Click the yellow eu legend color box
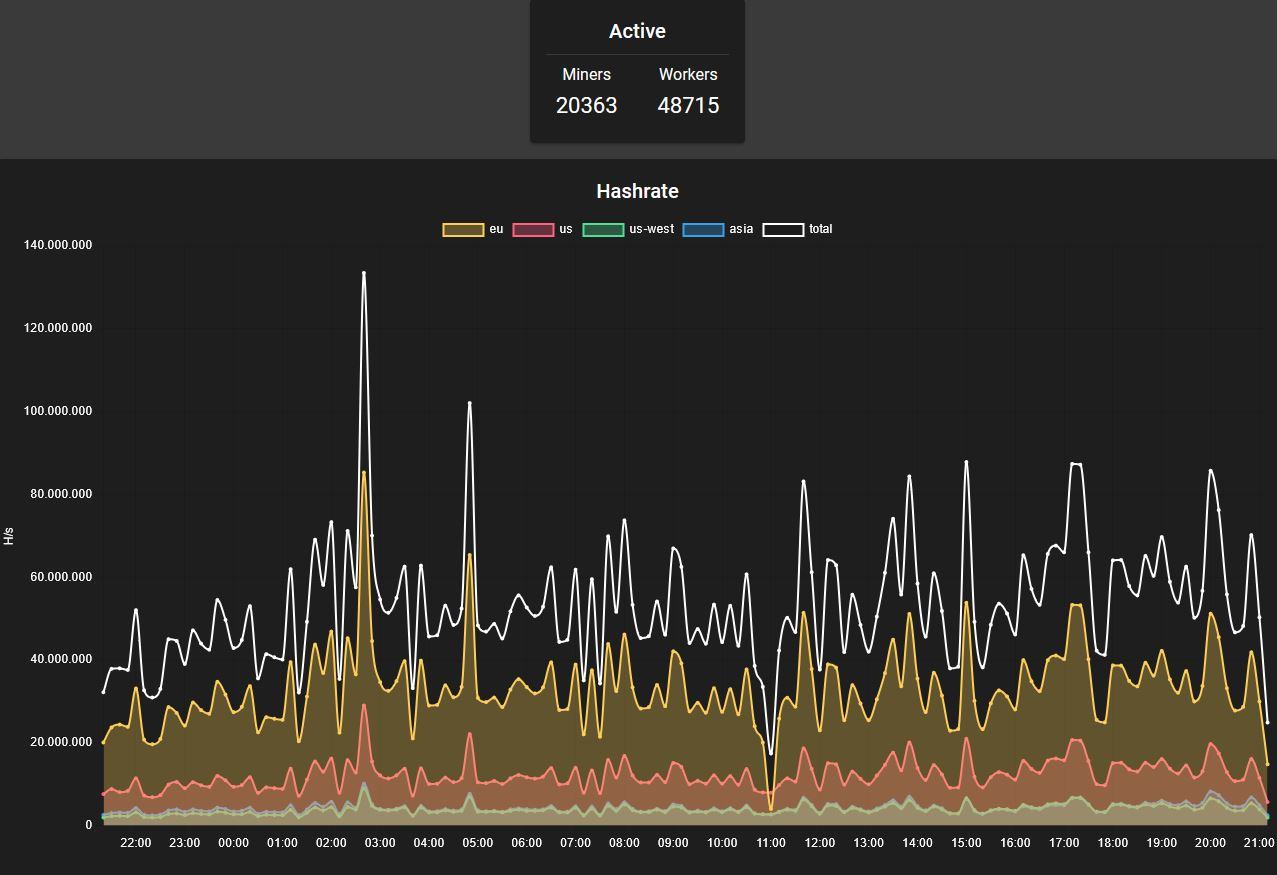 coord(463,230)
